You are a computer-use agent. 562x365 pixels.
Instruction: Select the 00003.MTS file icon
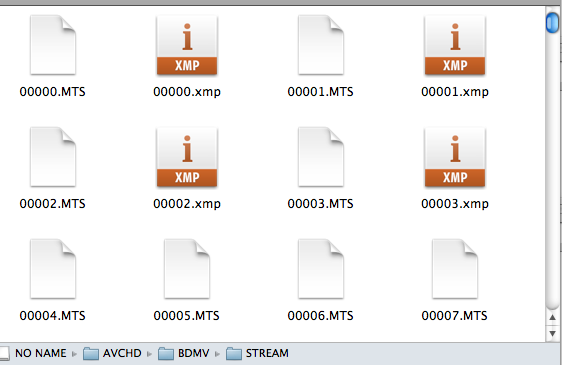(321, 157)
